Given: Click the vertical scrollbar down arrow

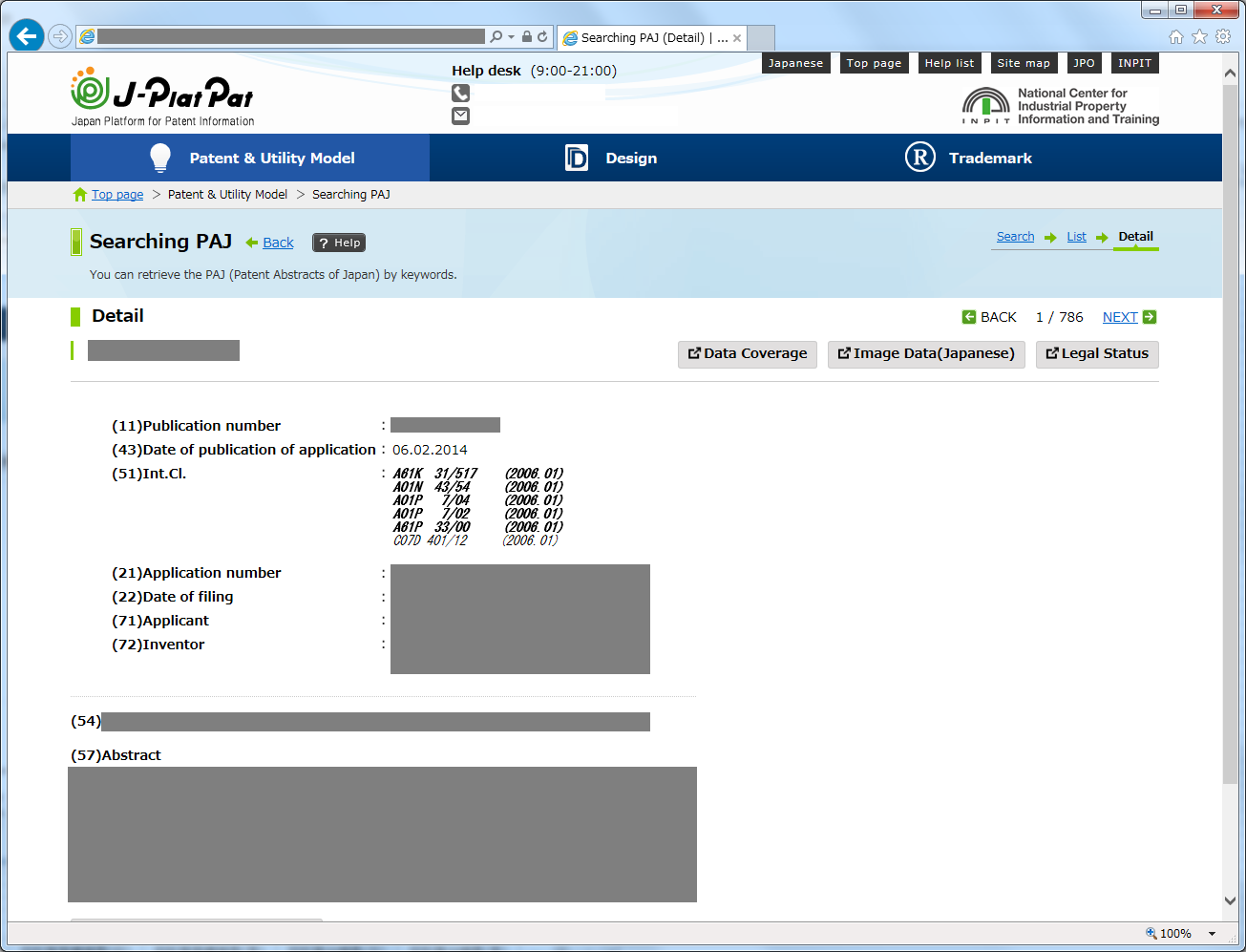Looking at the screenshot, I should [x=1230, y=900].
